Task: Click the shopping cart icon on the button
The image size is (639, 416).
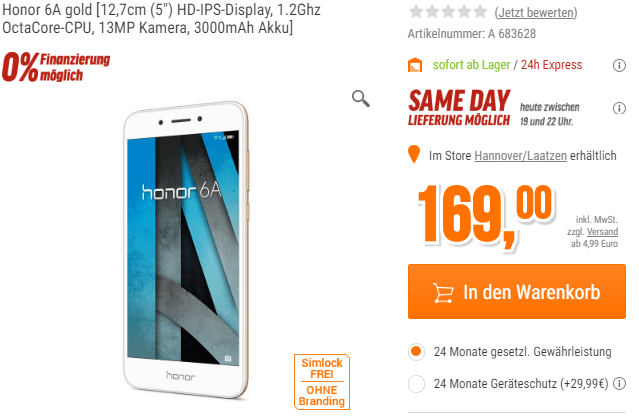Action: click(443, 293)
